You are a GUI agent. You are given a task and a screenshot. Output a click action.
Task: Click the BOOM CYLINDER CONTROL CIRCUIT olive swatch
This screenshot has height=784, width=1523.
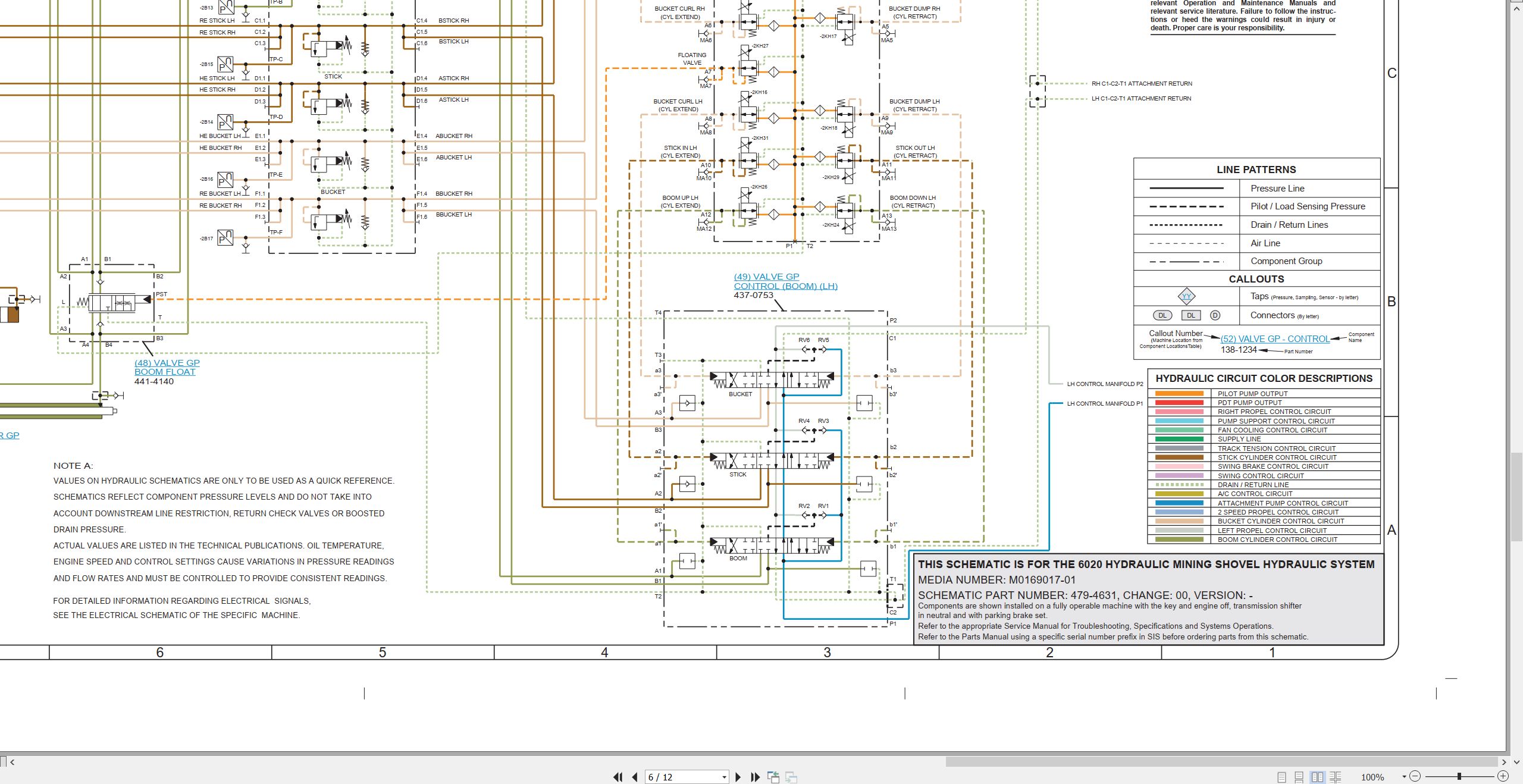[x=1179, y=540]
